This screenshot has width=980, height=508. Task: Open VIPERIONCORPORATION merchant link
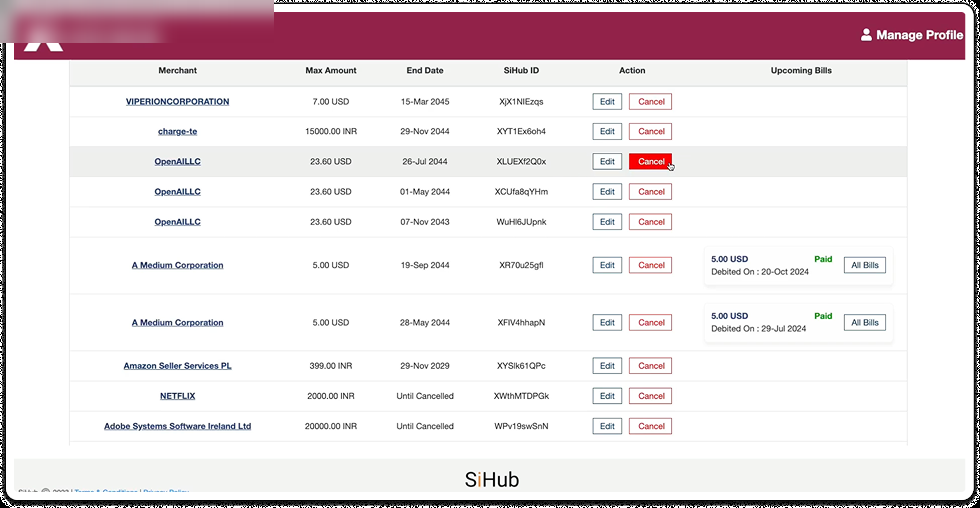[178, 101]
